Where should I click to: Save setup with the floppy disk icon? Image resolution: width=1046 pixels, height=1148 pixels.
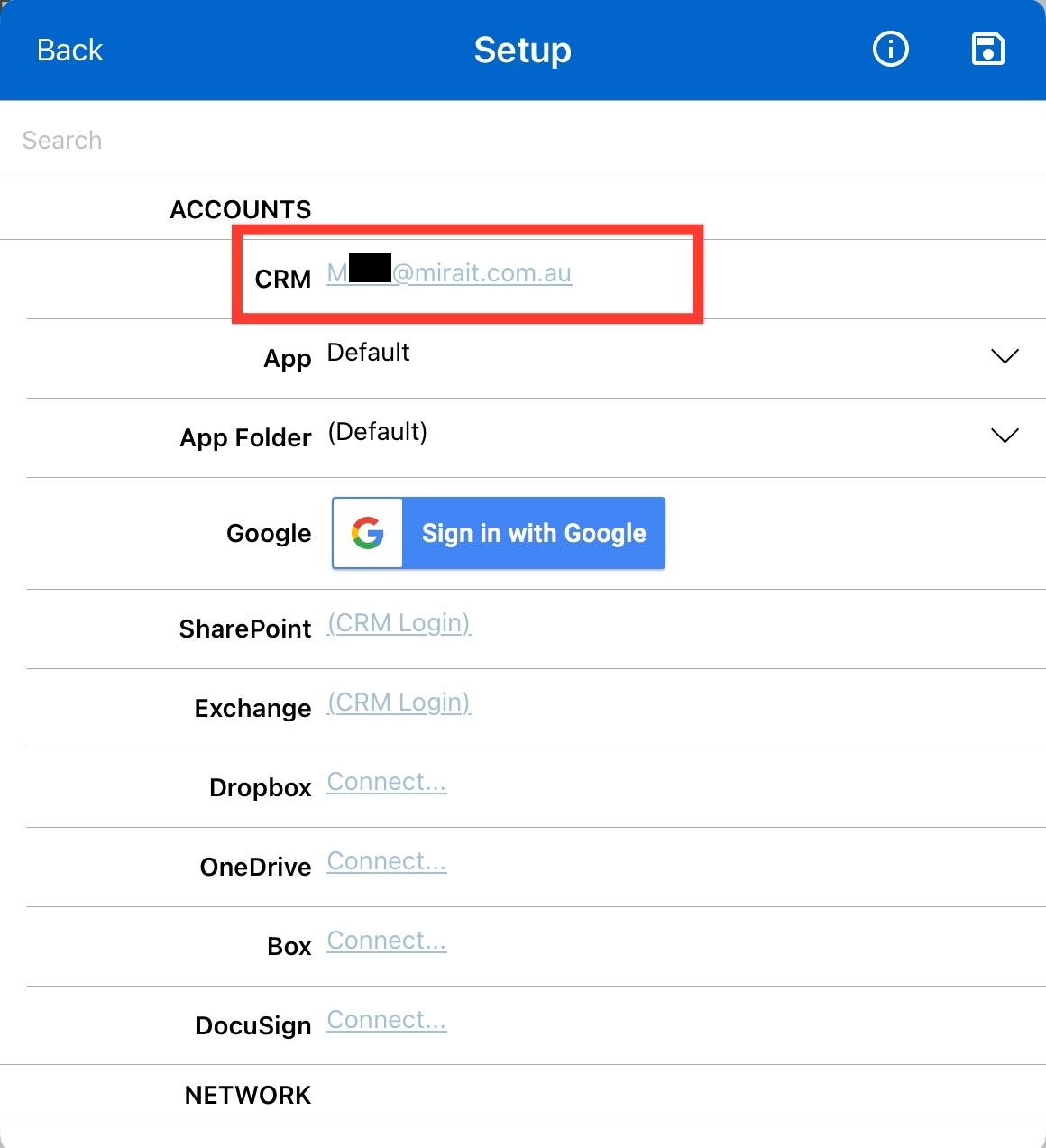pos(988,49)
